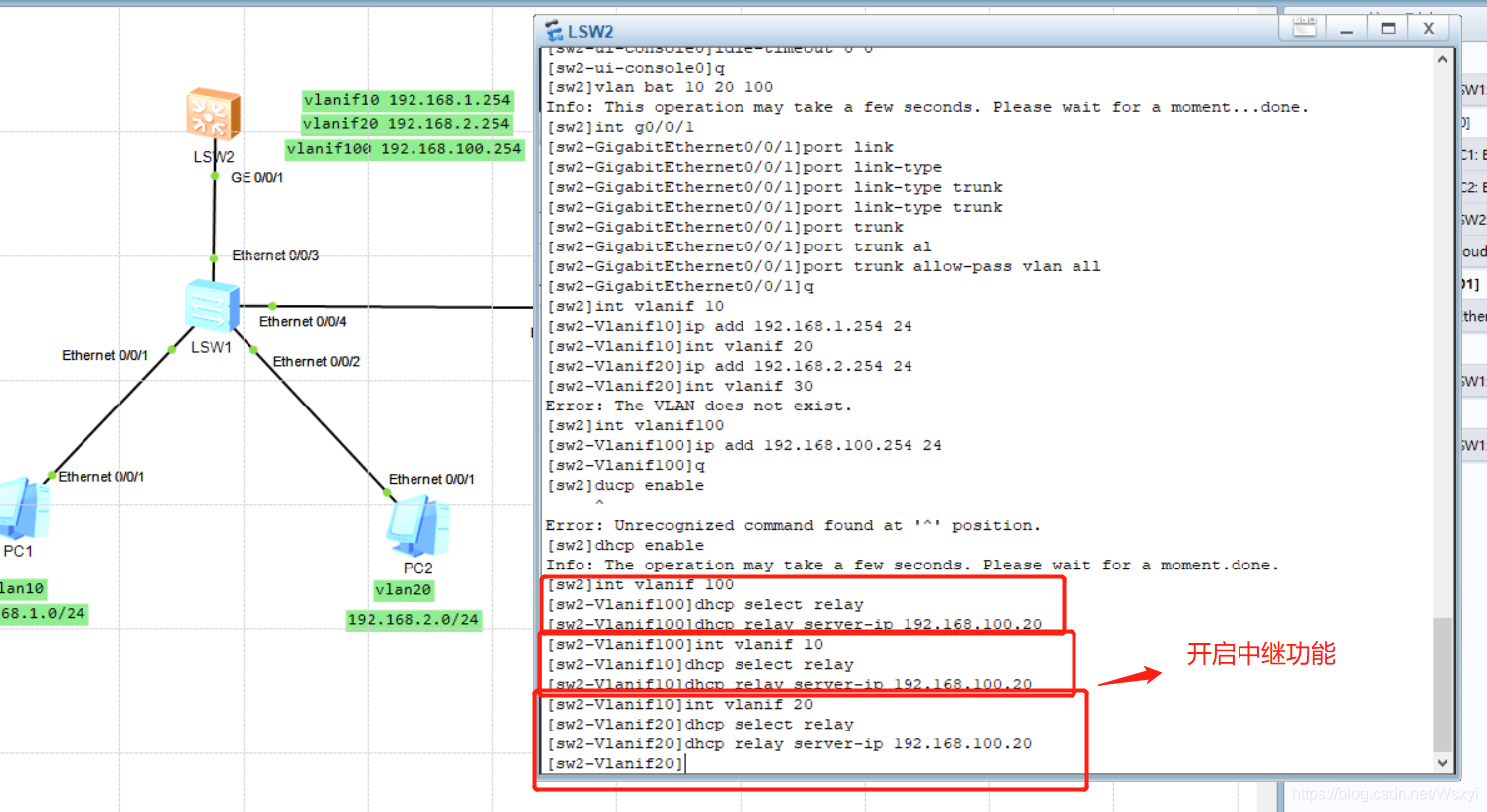Click the 'ip add 192.168.2.254 24' line
This screenshot has width=1487, height=812.
click(x=729, y=366)
